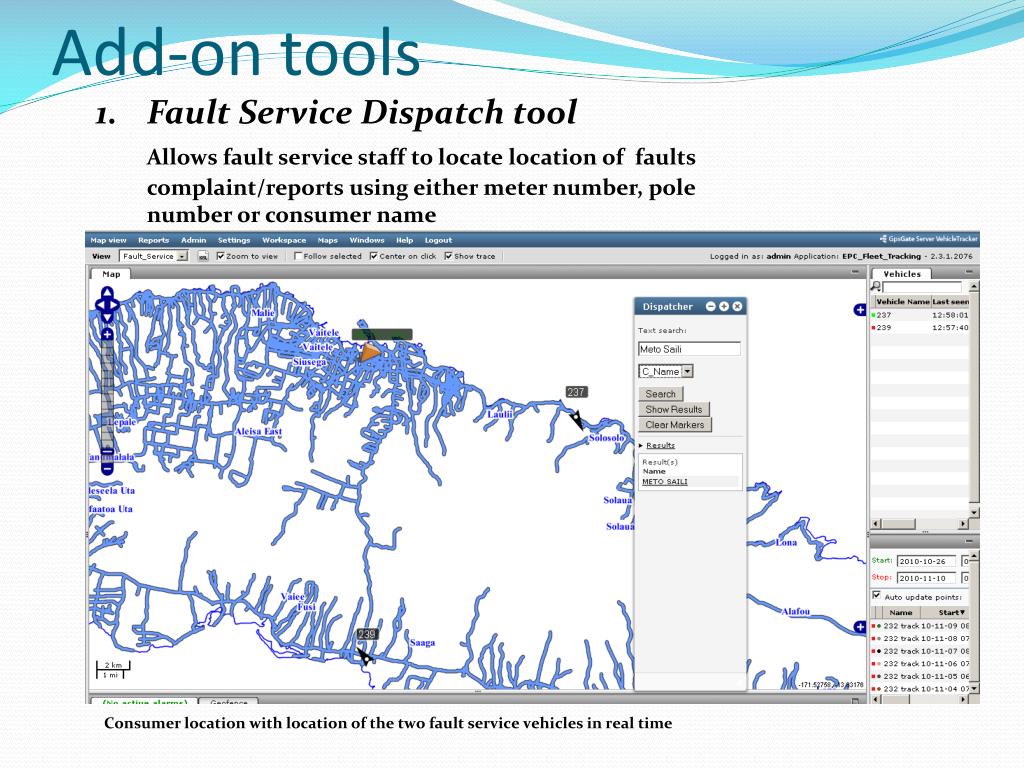Pan the map down with the south arrow
Image resolution: width=1024 pixels, height=768 pixels.
(x=108, y=317)
